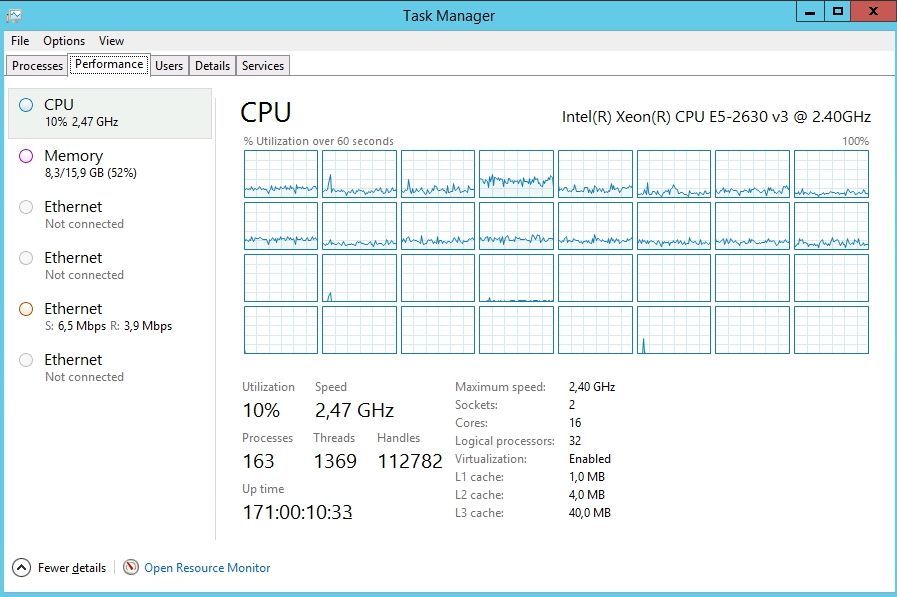Click the Open Resource Monitor link

[x=206, y=567]
